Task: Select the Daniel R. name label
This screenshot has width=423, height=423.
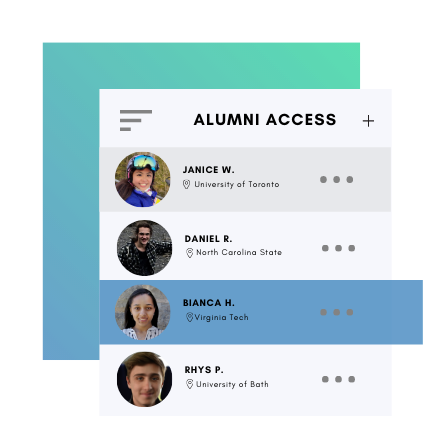Action: click(208, 239)
